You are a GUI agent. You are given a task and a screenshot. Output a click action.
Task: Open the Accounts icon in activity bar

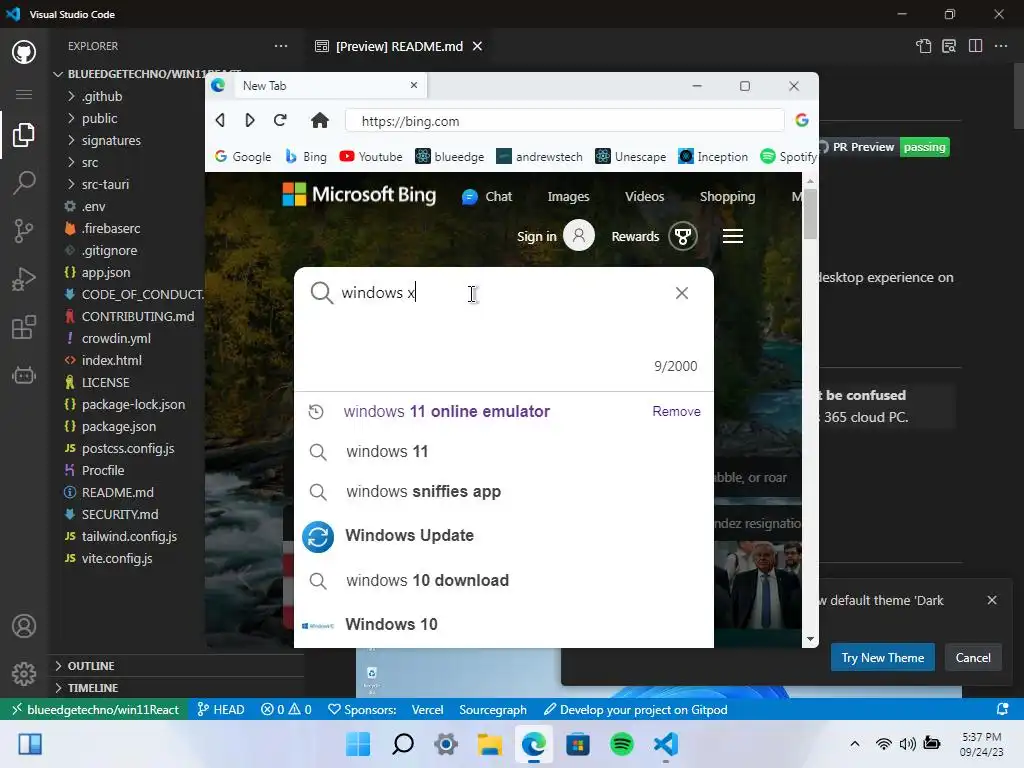point(24,626)
